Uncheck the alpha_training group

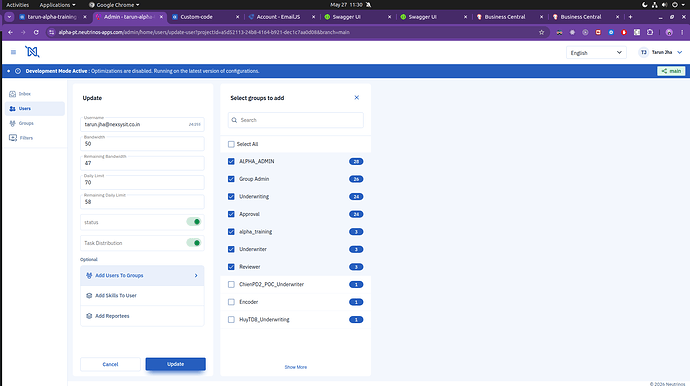(231, 232)
